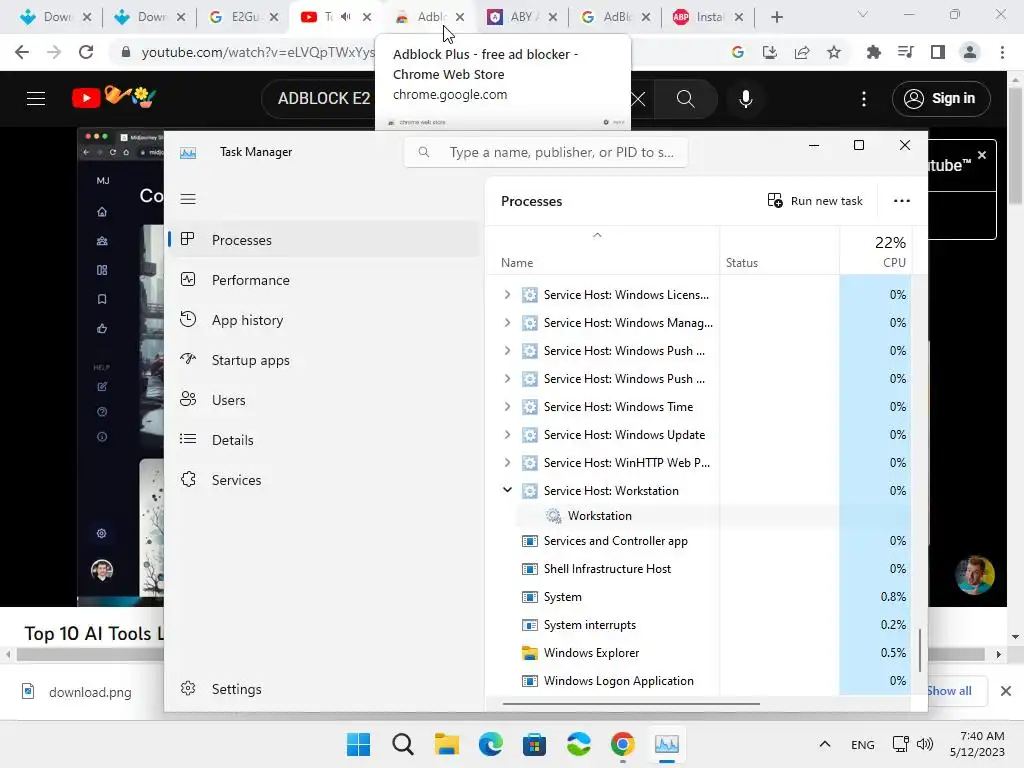Open the Task Manager hamburger navigation menu
The image size is (1024, 768).
point(188,199)
